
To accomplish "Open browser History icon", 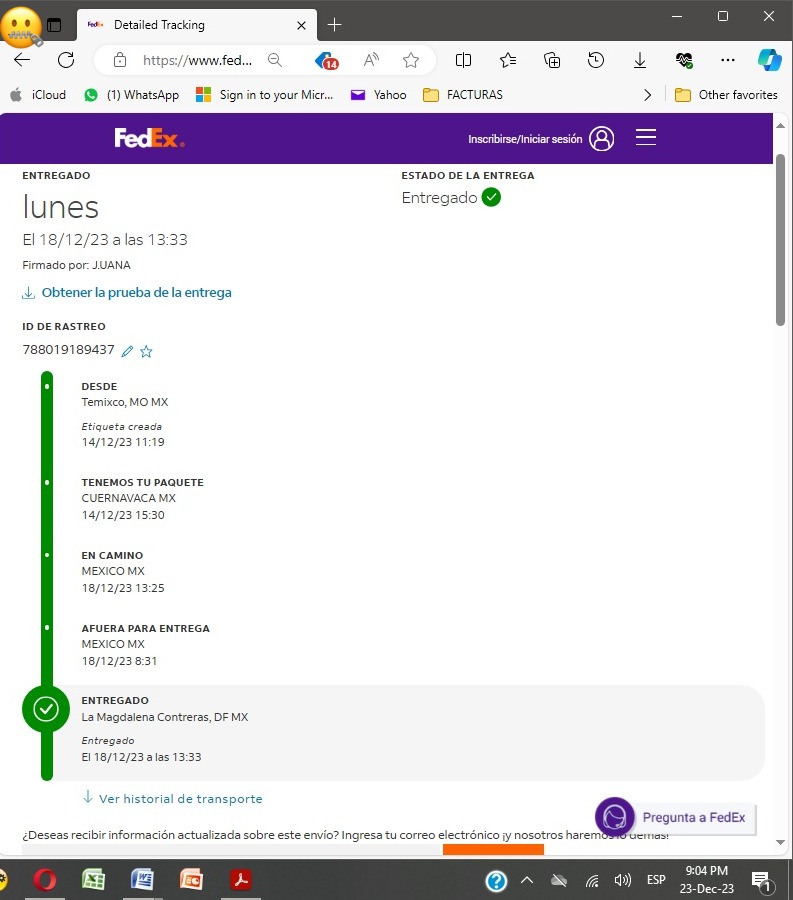I will click(x=596, y=60).
